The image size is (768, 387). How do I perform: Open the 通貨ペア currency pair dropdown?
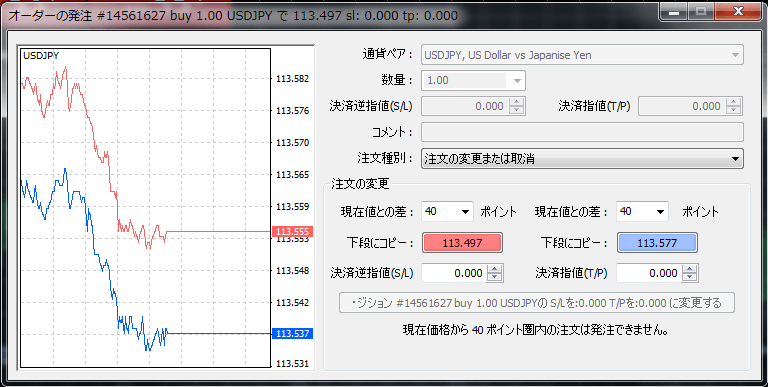pos(582,55)
